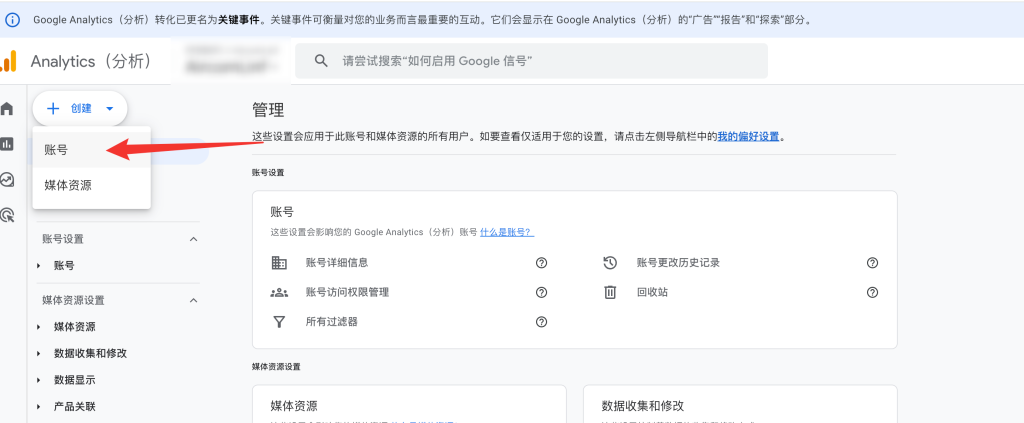Open the Reports bar chart icon
Image resolution: width=1024 pixels, height=423 pixels.
click(7, 144)
